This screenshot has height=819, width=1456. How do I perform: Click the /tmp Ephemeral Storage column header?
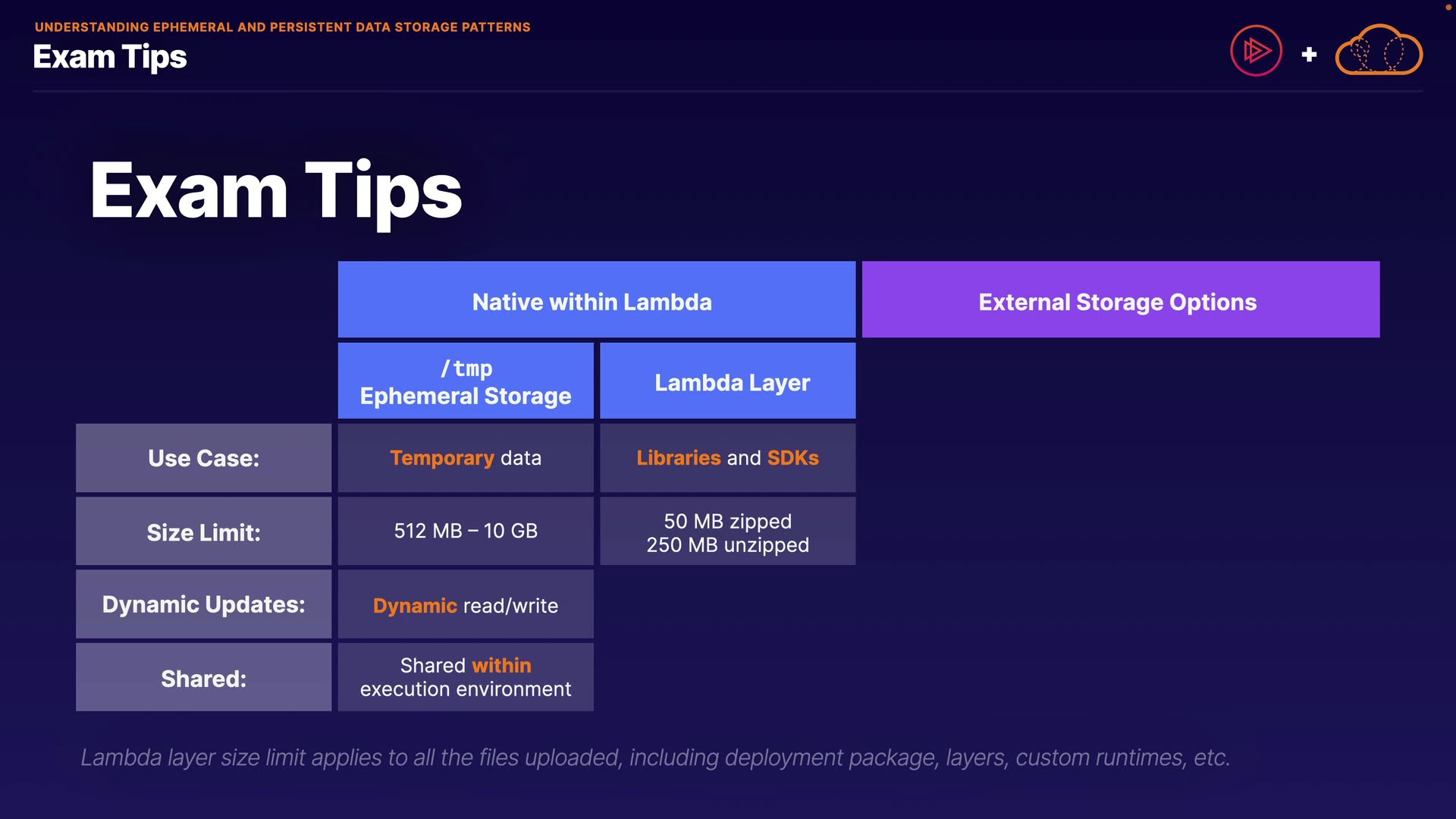tap(466, 381)
